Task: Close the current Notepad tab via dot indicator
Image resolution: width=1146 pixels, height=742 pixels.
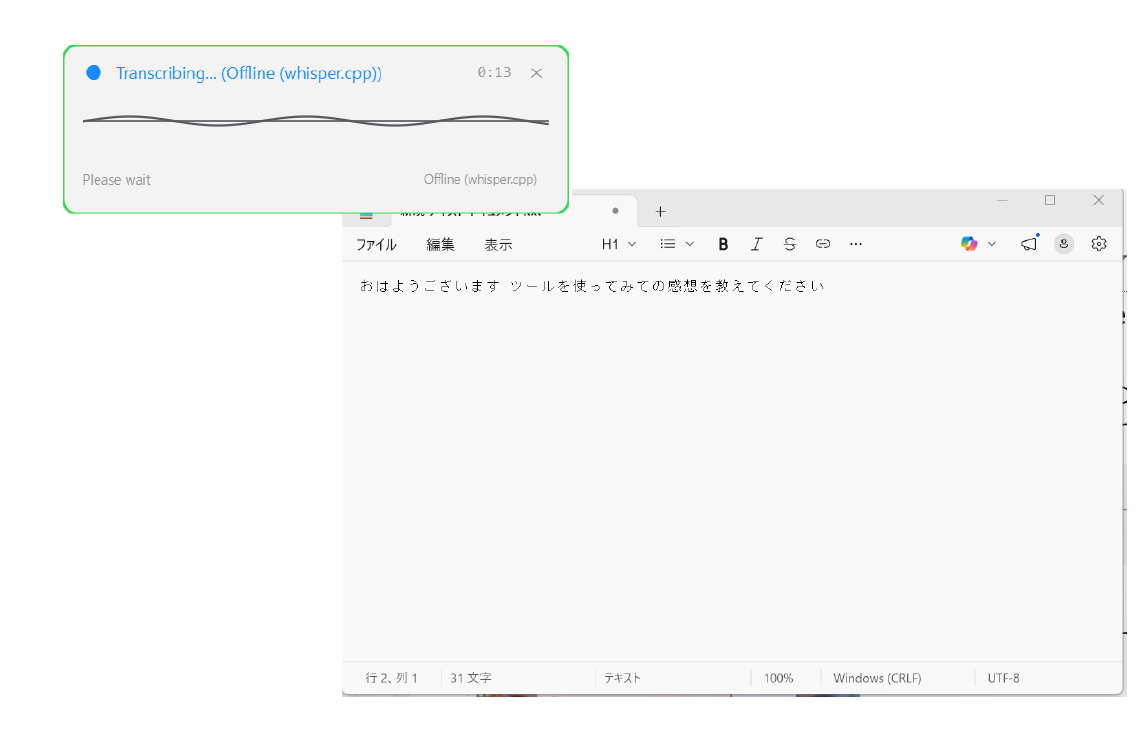Action: 615,211
